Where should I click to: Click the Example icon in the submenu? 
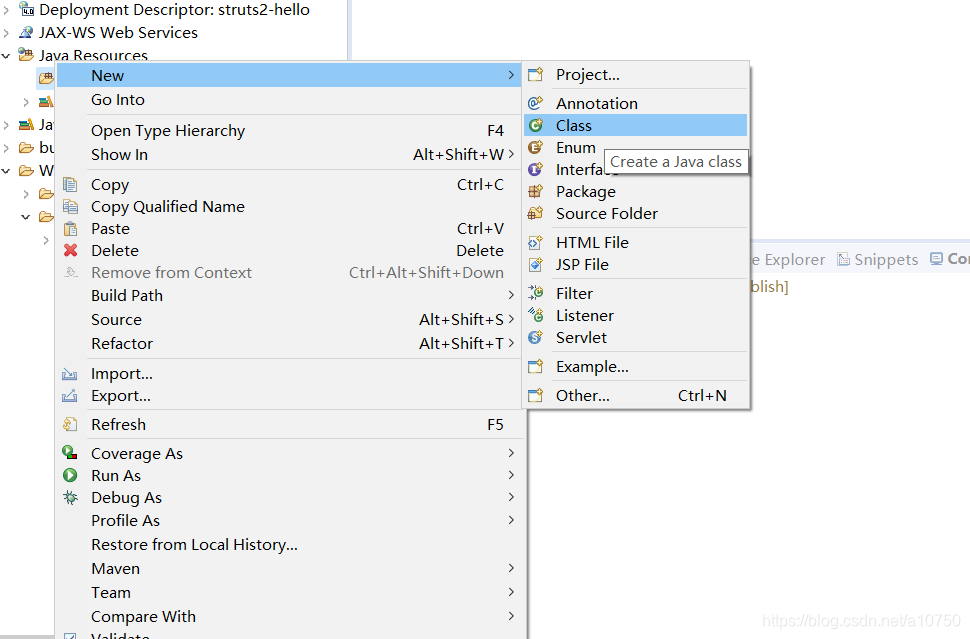tap(535, 367)
